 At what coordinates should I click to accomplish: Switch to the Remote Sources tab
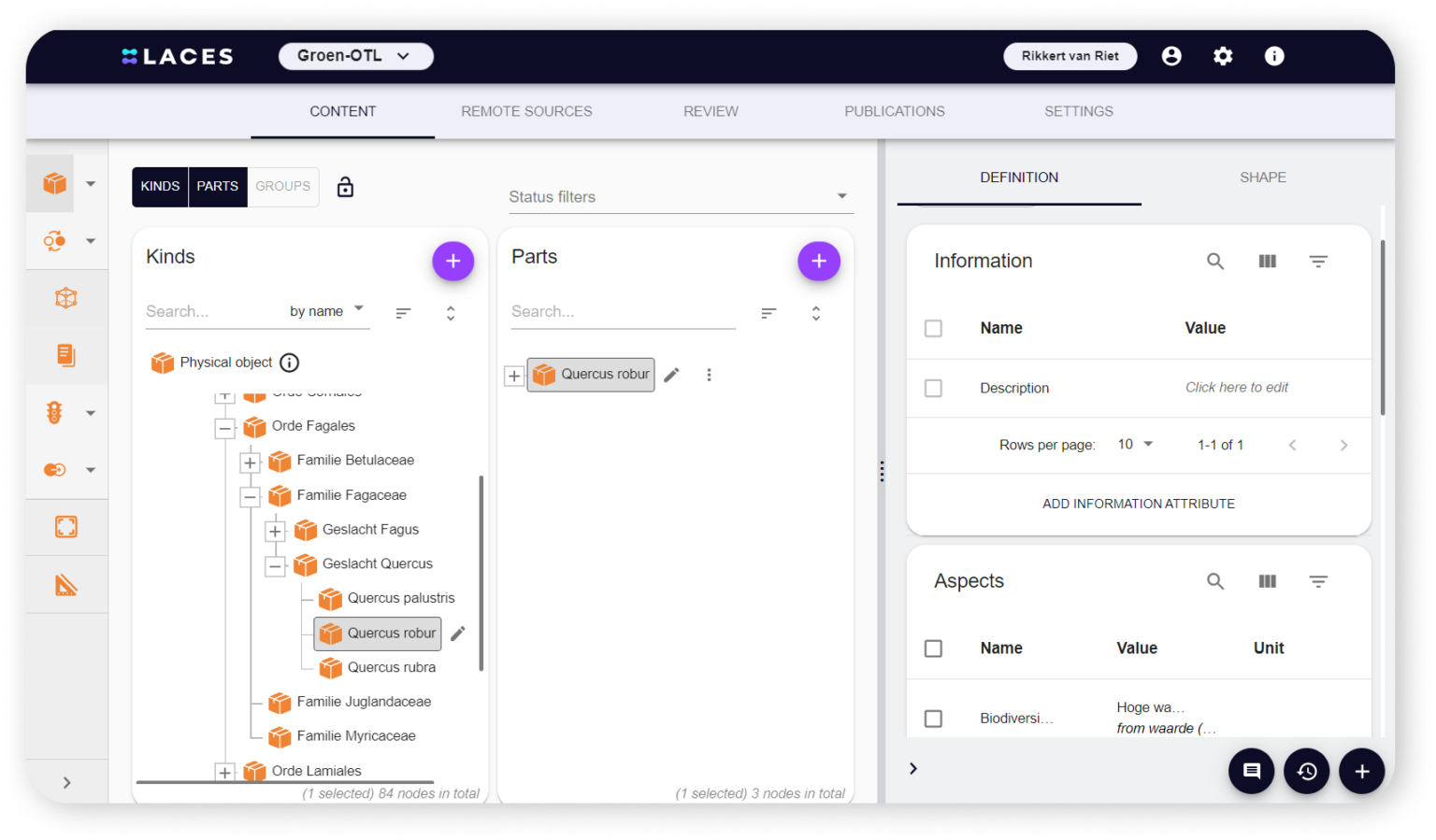click(x=526, y=111)
